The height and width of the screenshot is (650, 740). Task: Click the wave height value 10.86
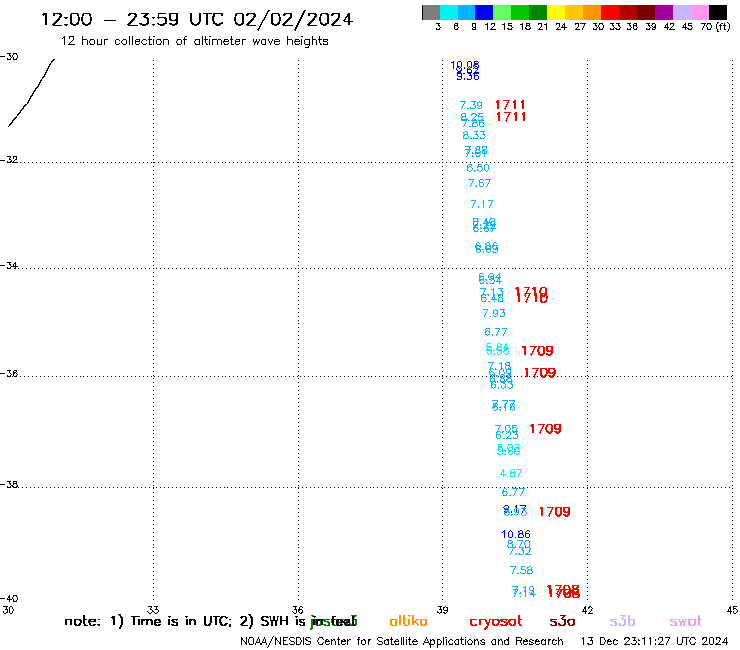click(x=516, y=535)
